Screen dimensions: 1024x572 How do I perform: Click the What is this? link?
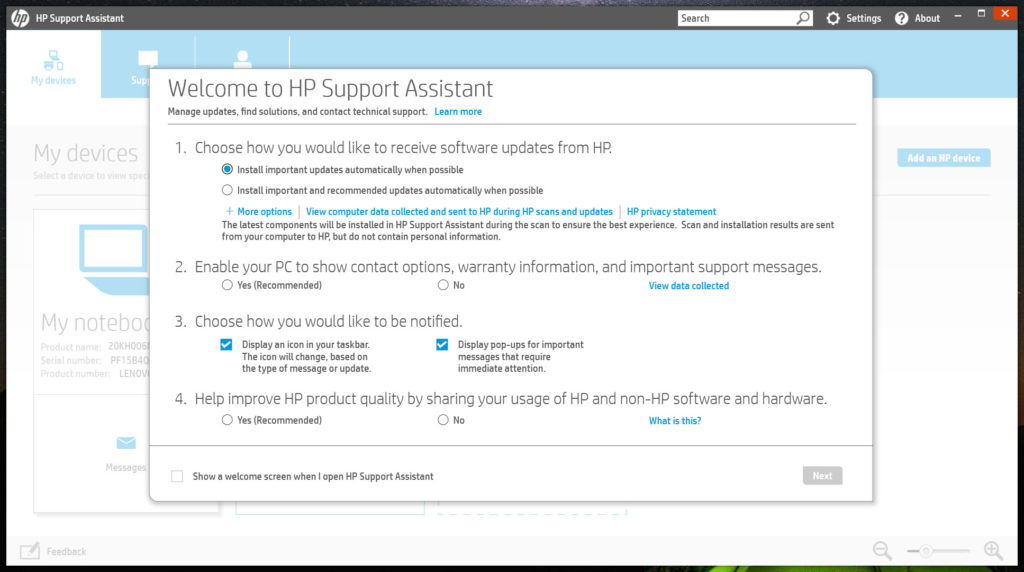(675, 421)
